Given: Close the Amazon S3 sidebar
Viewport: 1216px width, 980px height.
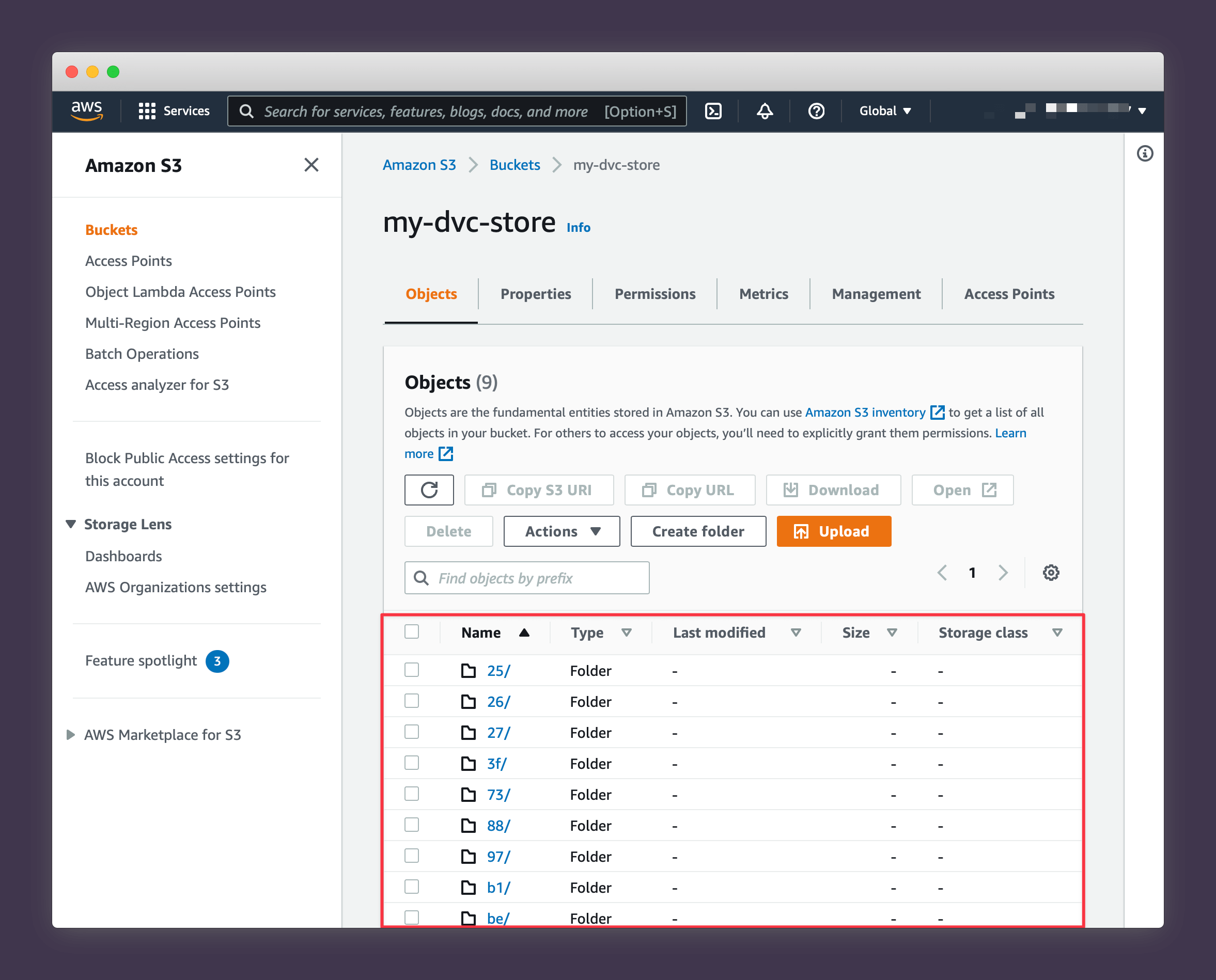Looking at the screenshot, I should (311, 165).
